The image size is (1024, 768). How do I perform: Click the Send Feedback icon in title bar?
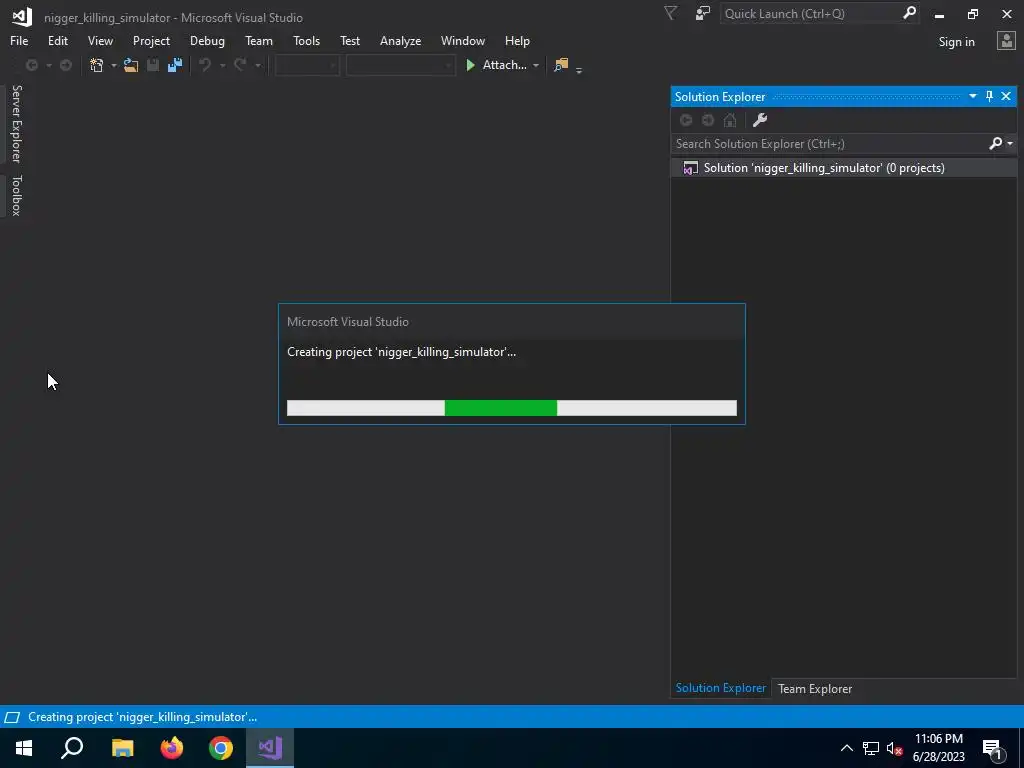tap(703, 13)
